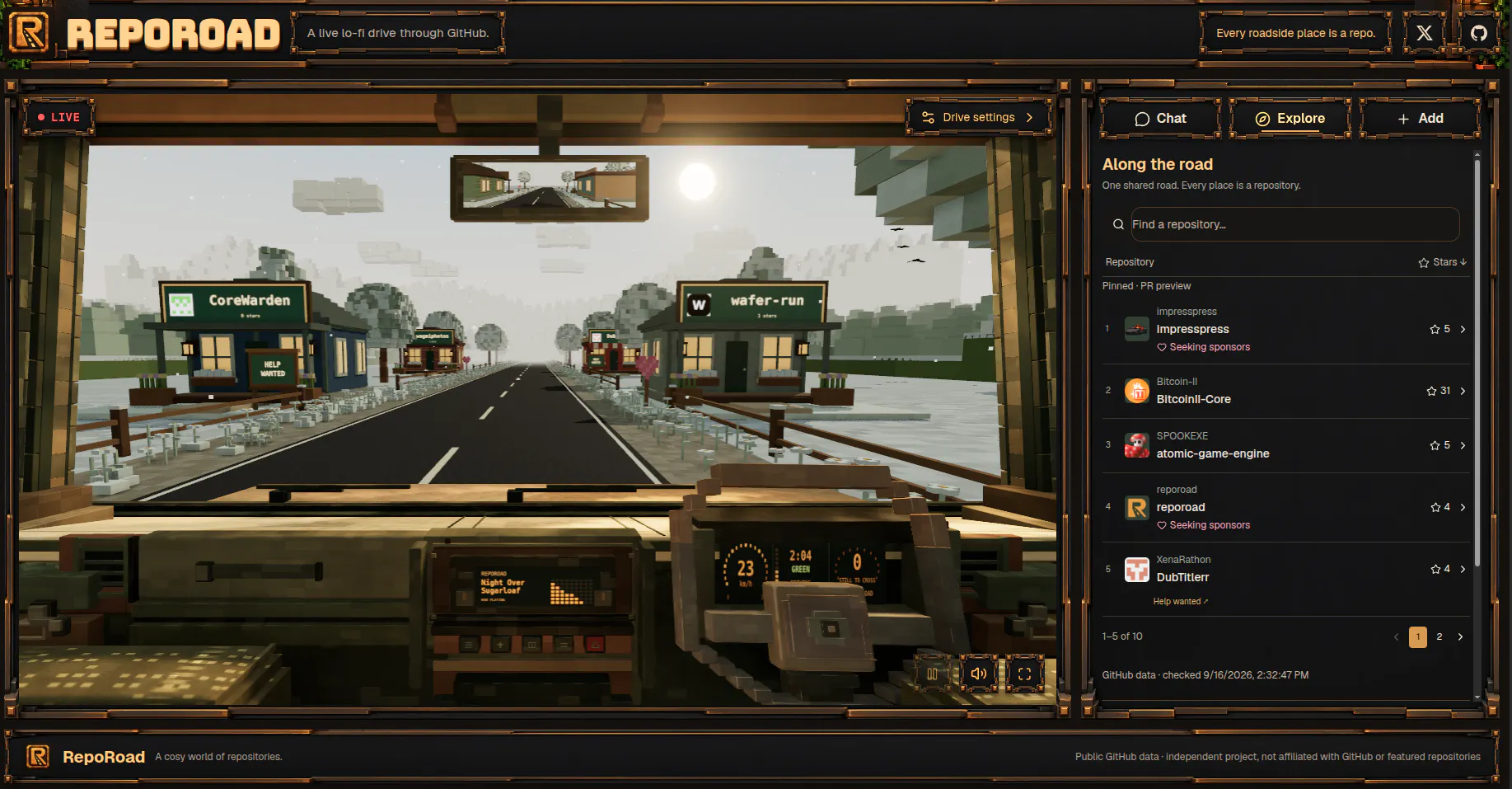
Task: Switch to the Explore tab
Action: click(x=1290, y=119)
